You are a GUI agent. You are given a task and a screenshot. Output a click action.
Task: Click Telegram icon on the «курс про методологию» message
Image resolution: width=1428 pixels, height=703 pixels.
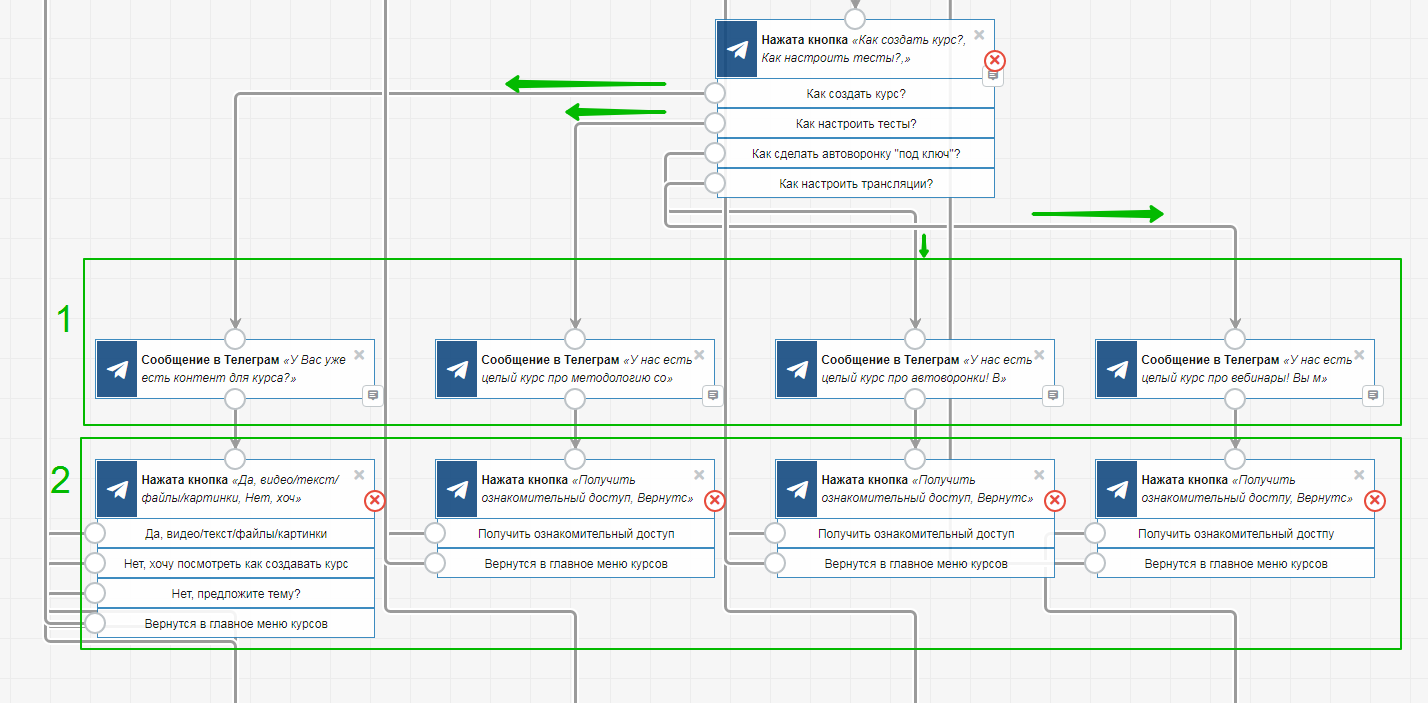[457, 369]
